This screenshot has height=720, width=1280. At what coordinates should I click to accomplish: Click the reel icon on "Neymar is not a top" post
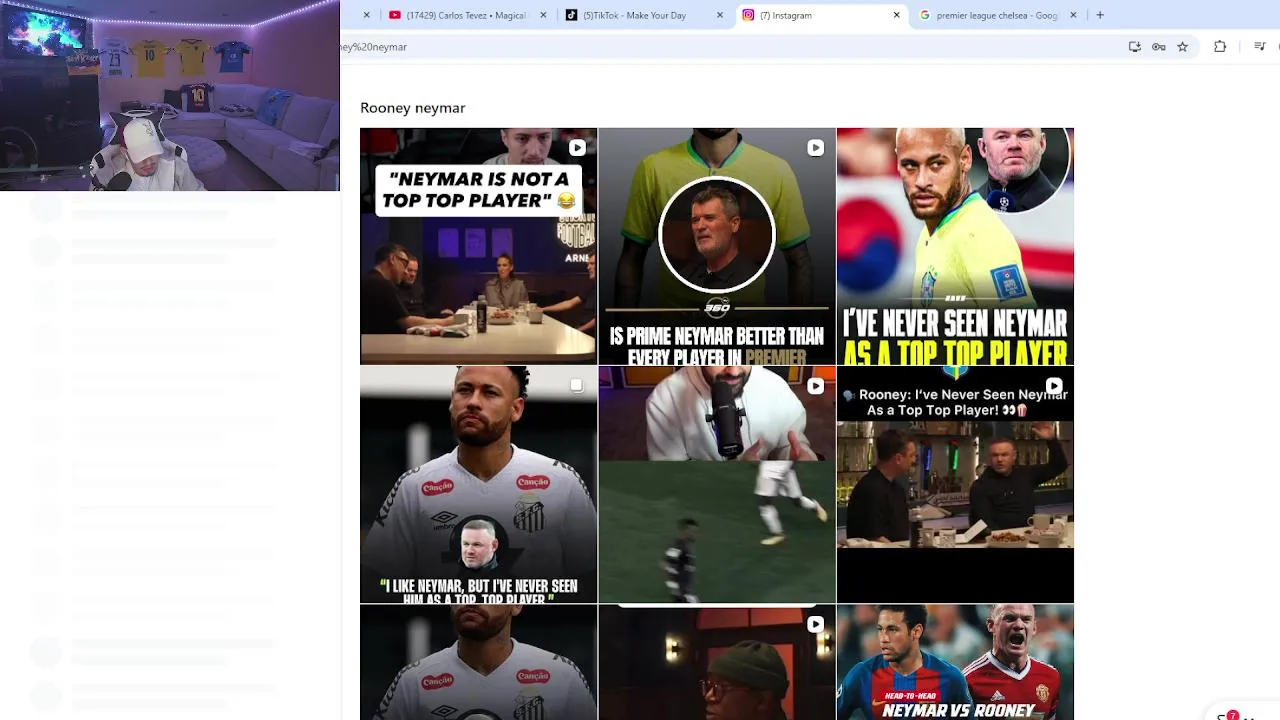pyautogui.click(x=577, y=148)
